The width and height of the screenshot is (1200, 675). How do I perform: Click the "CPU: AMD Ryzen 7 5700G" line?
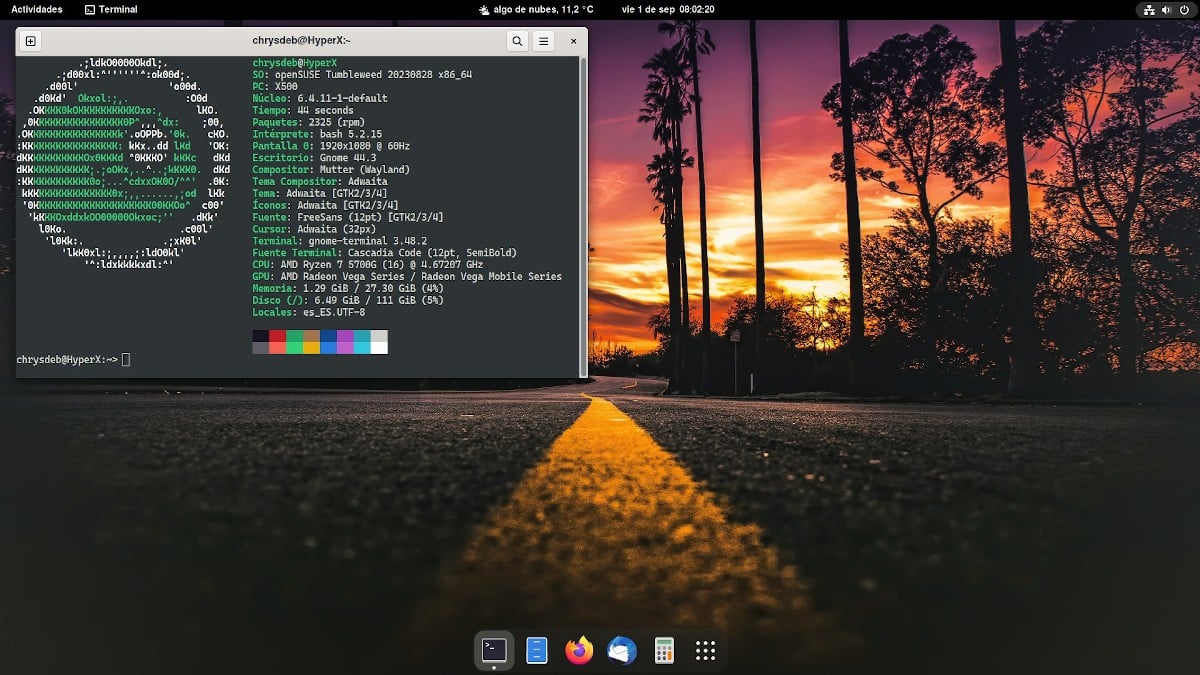click(368, 265)
